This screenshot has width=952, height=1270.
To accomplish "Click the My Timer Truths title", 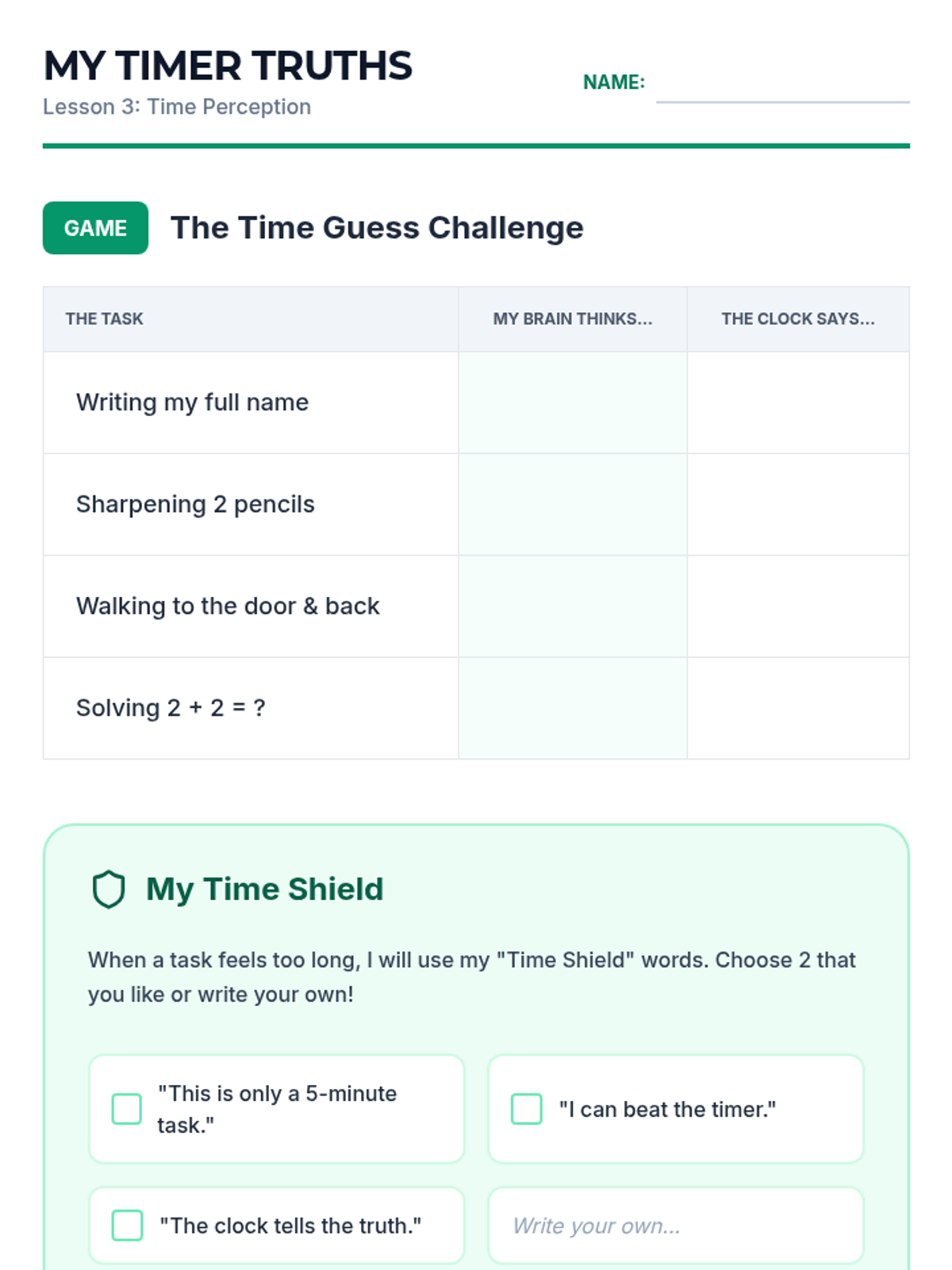I will pos(228,66).
